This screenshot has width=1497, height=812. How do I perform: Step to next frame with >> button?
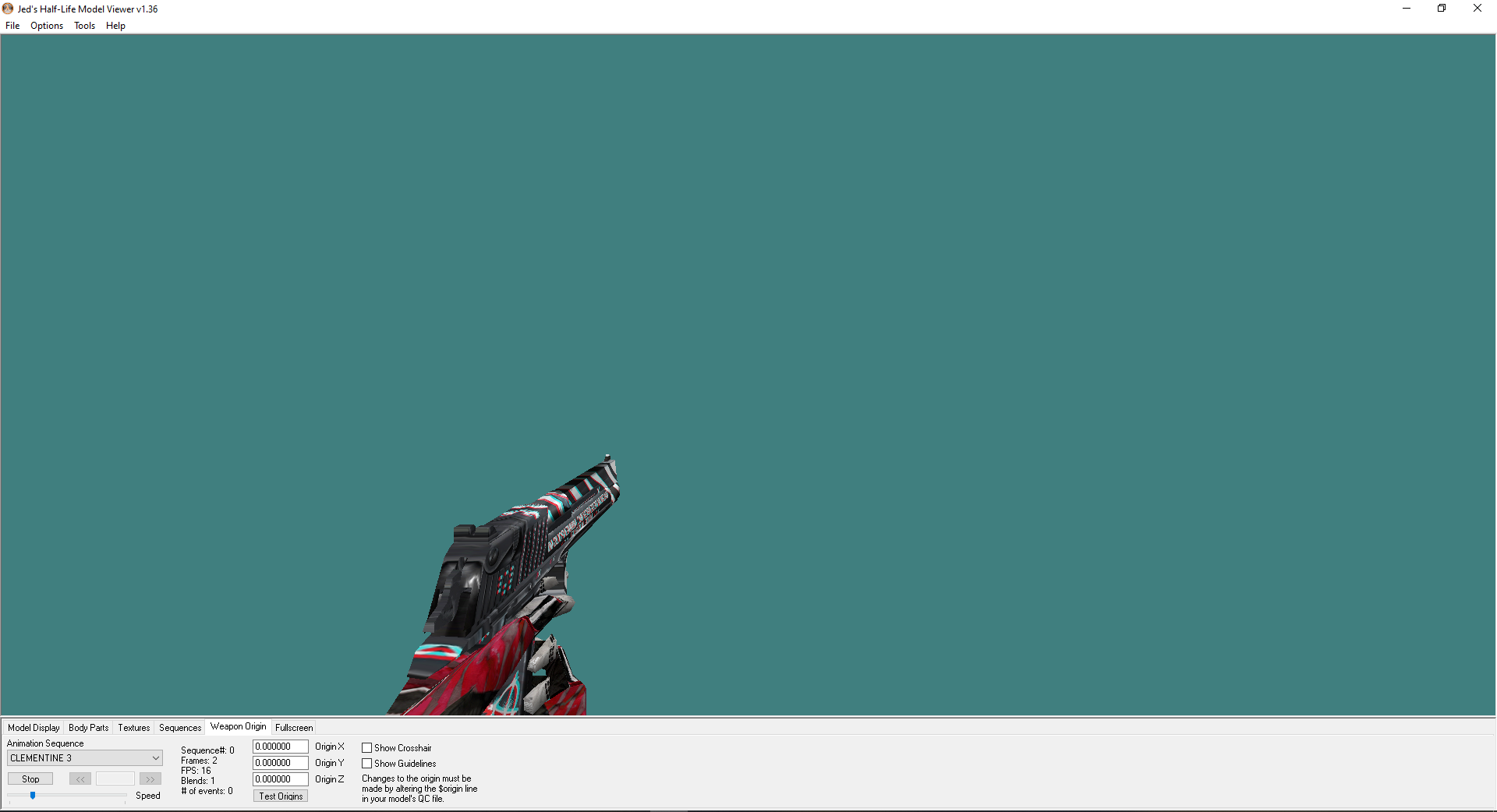coord(150,779)
